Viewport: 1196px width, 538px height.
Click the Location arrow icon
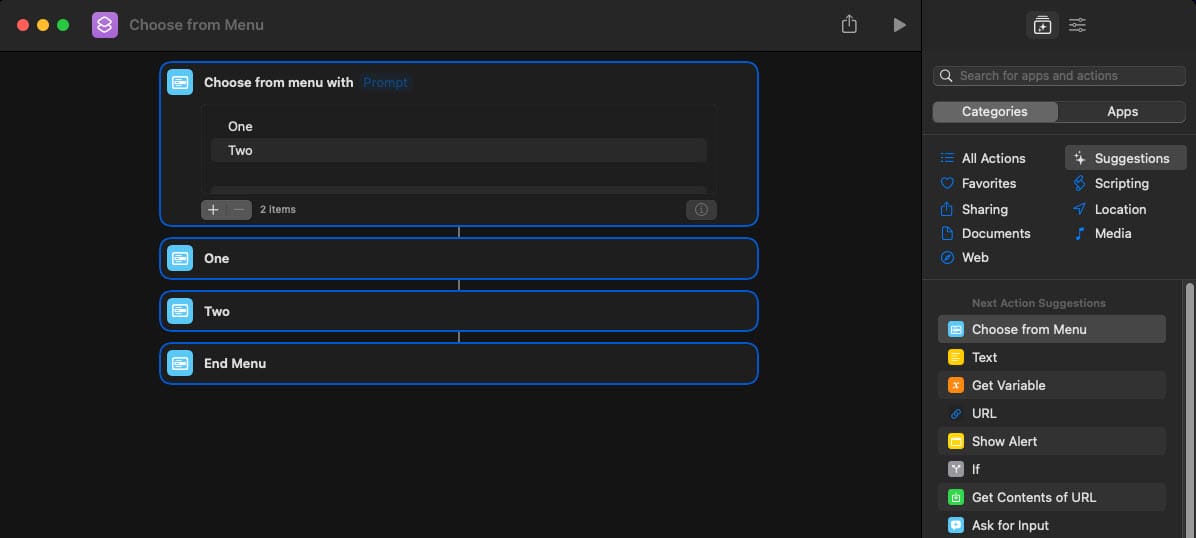coord(1079,208)
